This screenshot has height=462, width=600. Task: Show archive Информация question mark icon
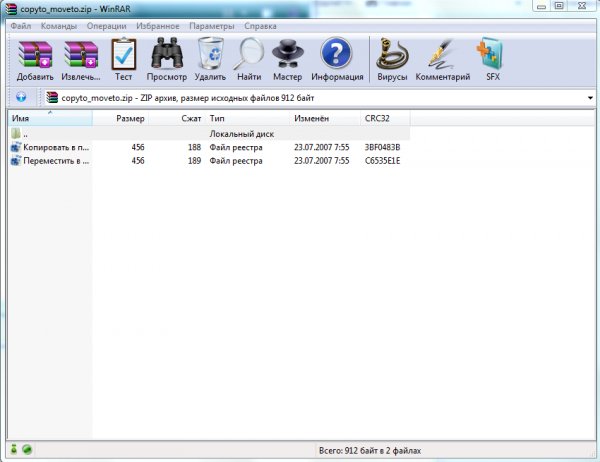coord(336,53)
